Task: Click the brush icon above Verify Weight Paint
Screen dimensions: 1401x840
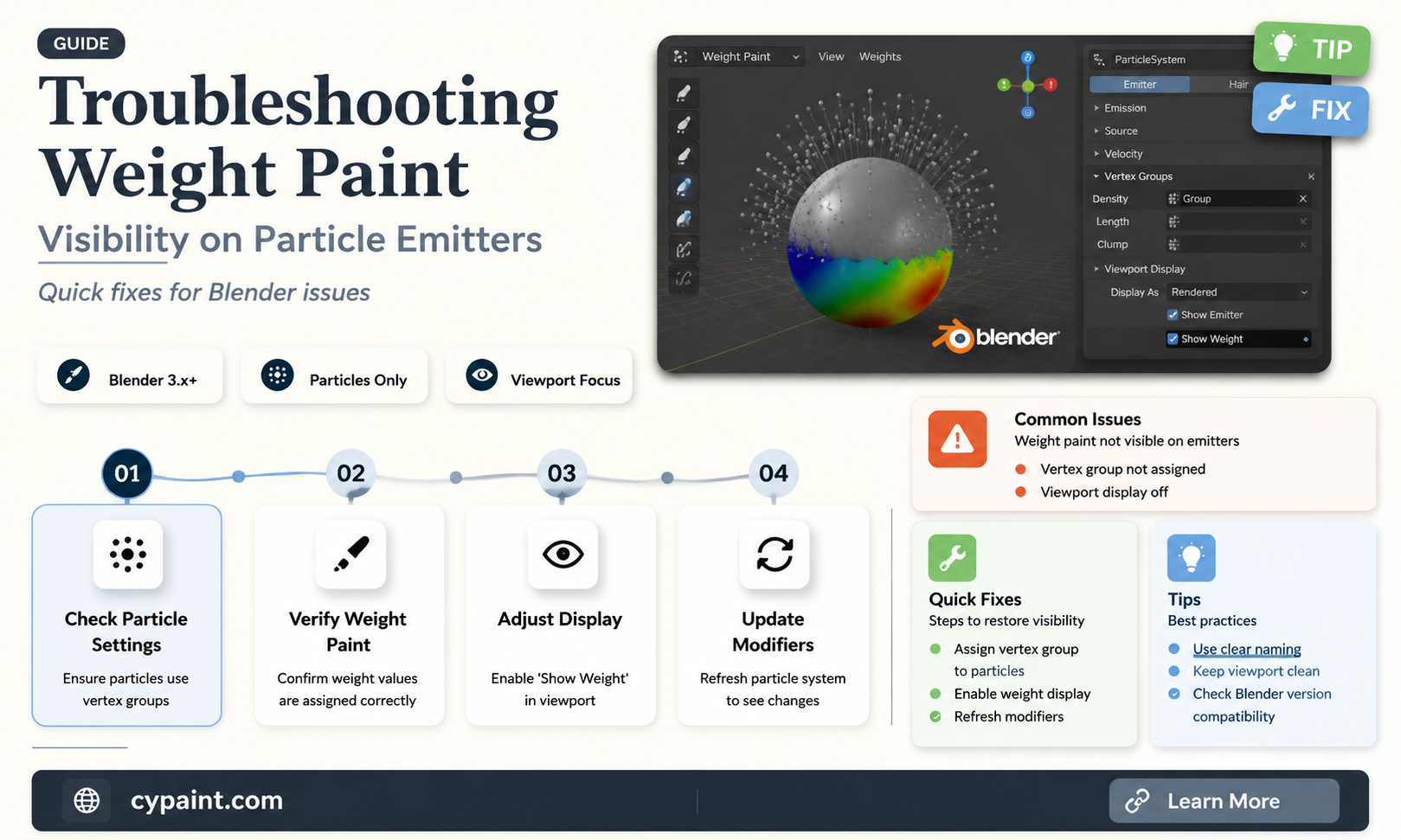Action: (350, 554)
